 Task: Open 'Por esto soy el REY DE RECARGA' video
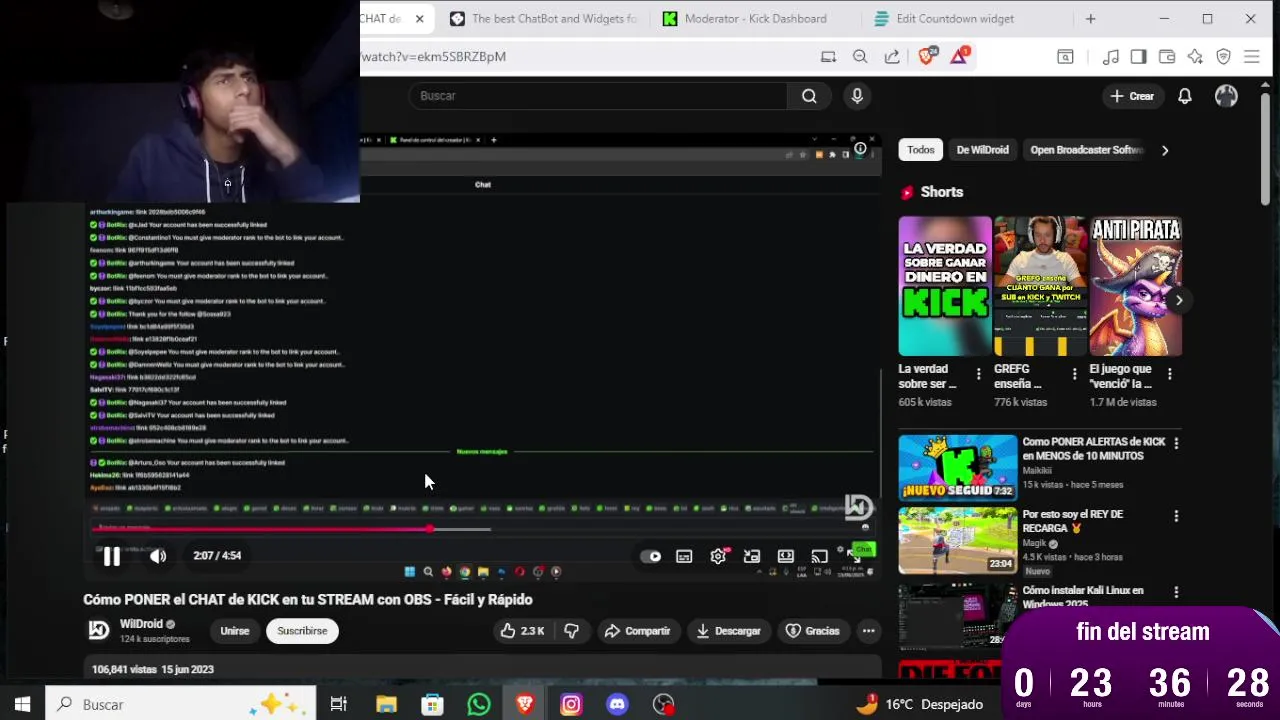tap(957, 540)
